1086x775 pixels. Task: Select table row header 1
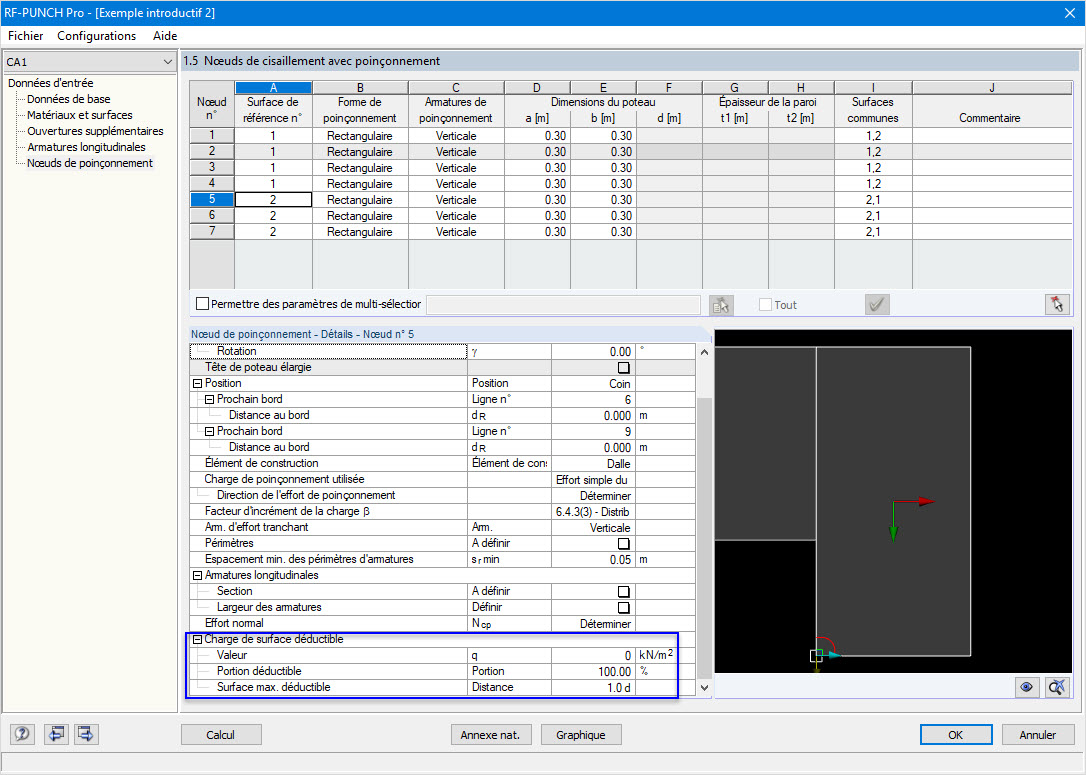point(212,135)
